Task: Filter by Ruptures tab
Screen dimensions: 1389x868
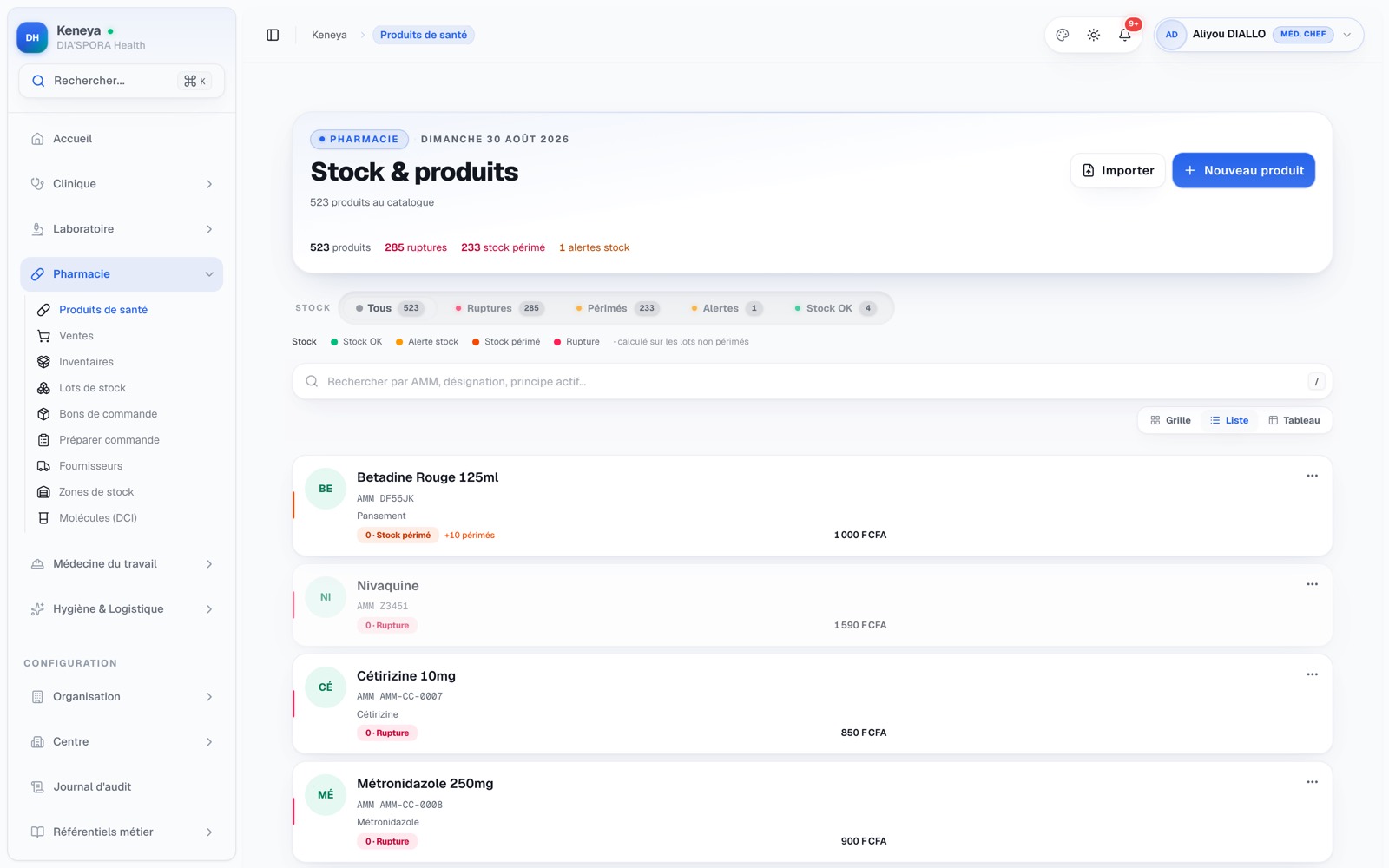Action: pyautogui.click(x=499, y=308)
